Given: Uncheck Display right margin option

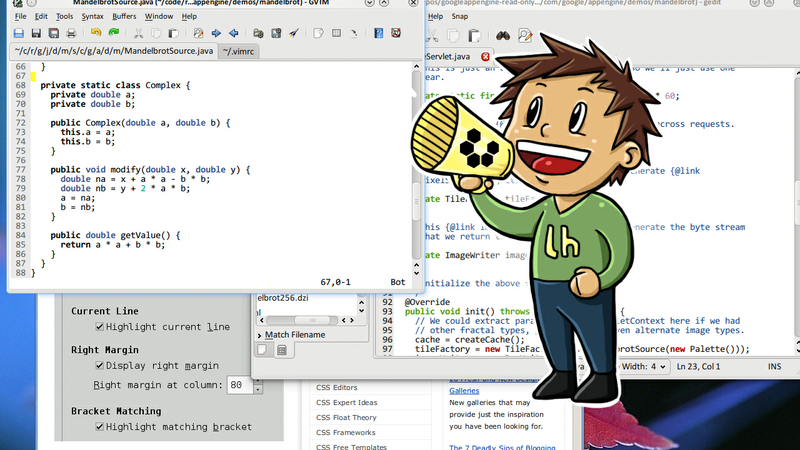Looking at the screenshot, I should (x=99, y=366).
